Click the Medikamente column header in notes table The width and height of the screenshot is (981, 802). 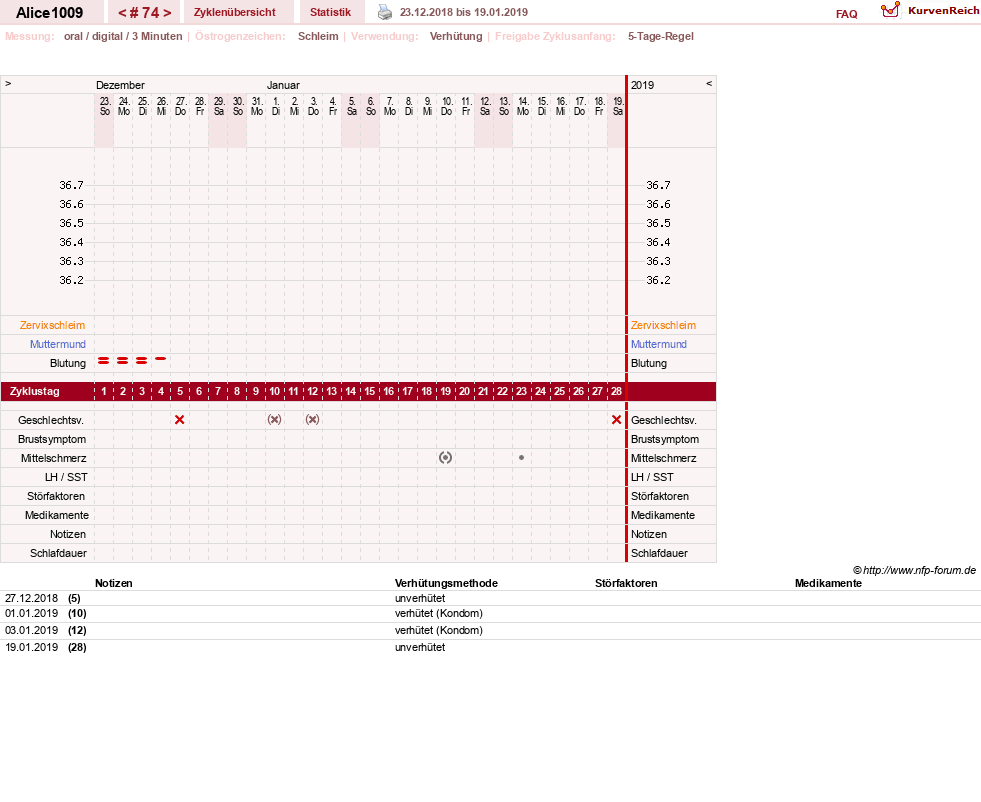[828, 583]
